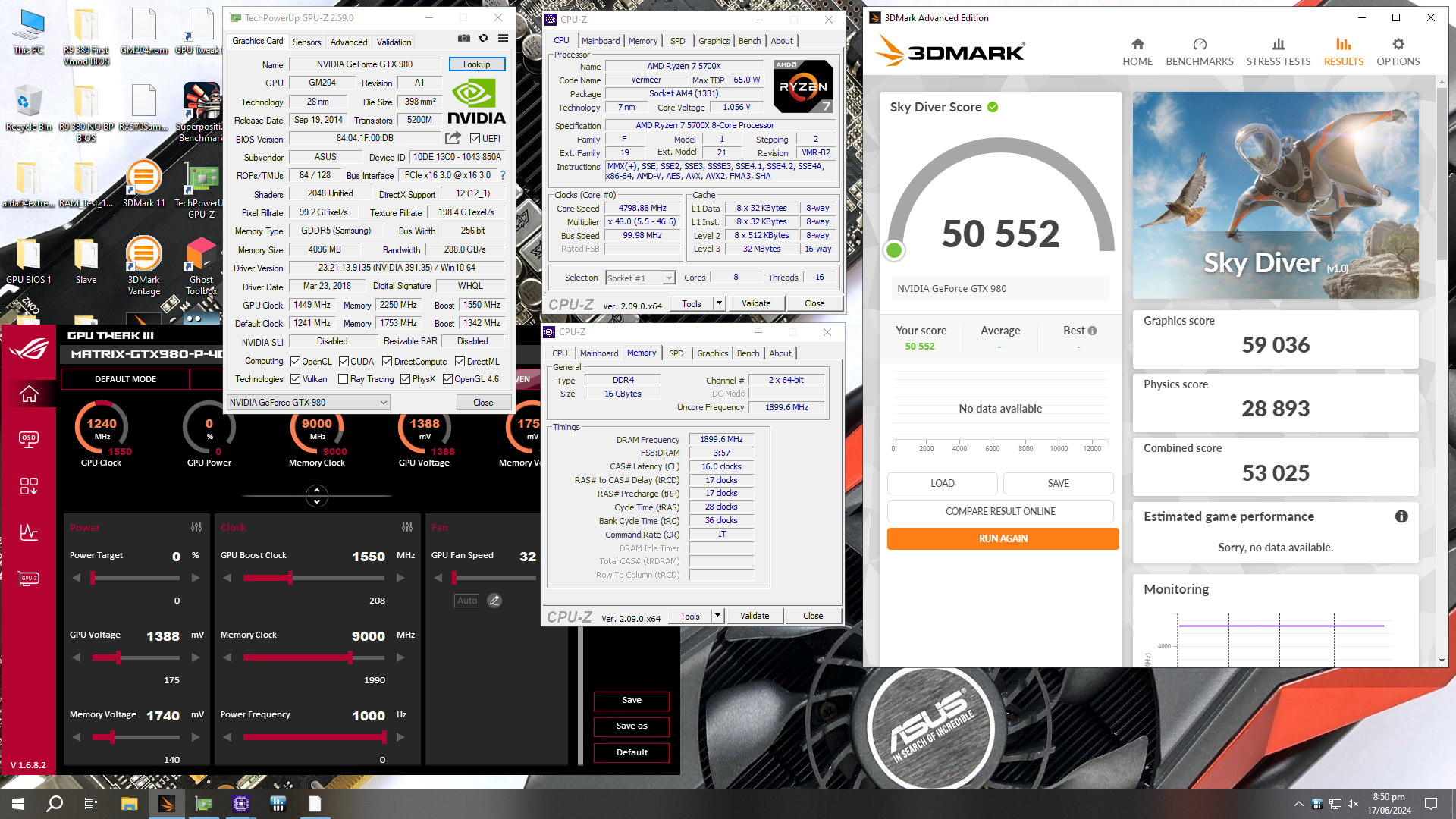Click RUN AGAIN in 3DMark
The height and width of the screenshot is (819, 1456).
(x=1003, y=539)
